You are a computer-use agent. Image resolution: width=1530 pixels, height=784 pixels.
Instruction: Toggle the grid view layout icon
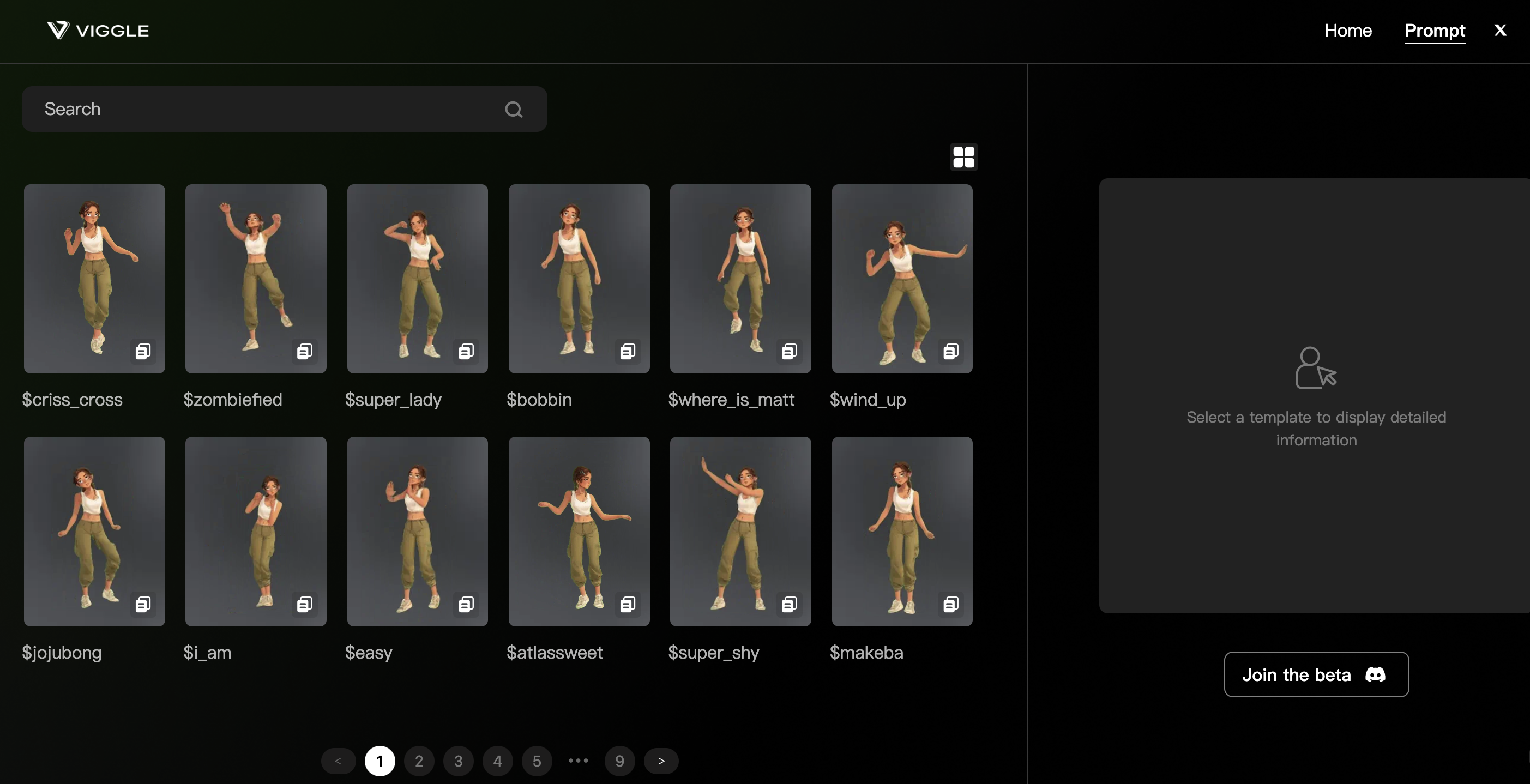[963, 157]
